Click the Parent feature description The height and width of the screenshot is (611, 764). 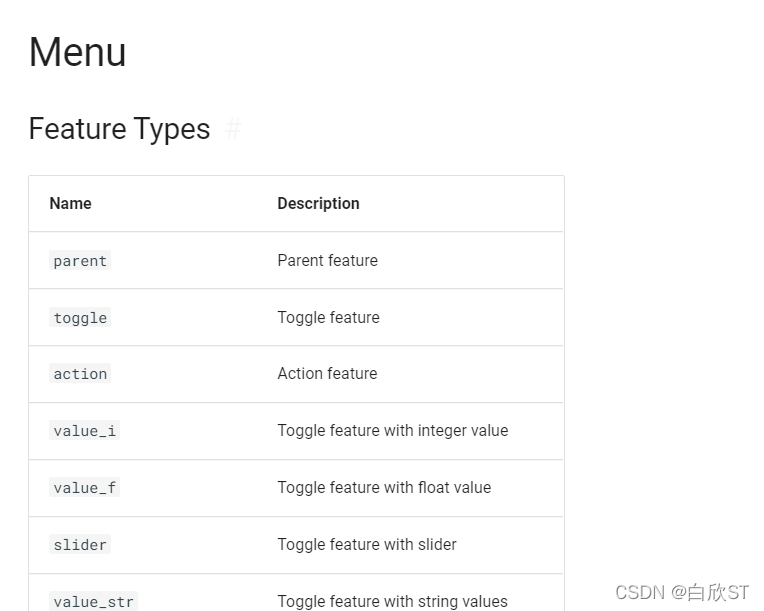(327, 261)
